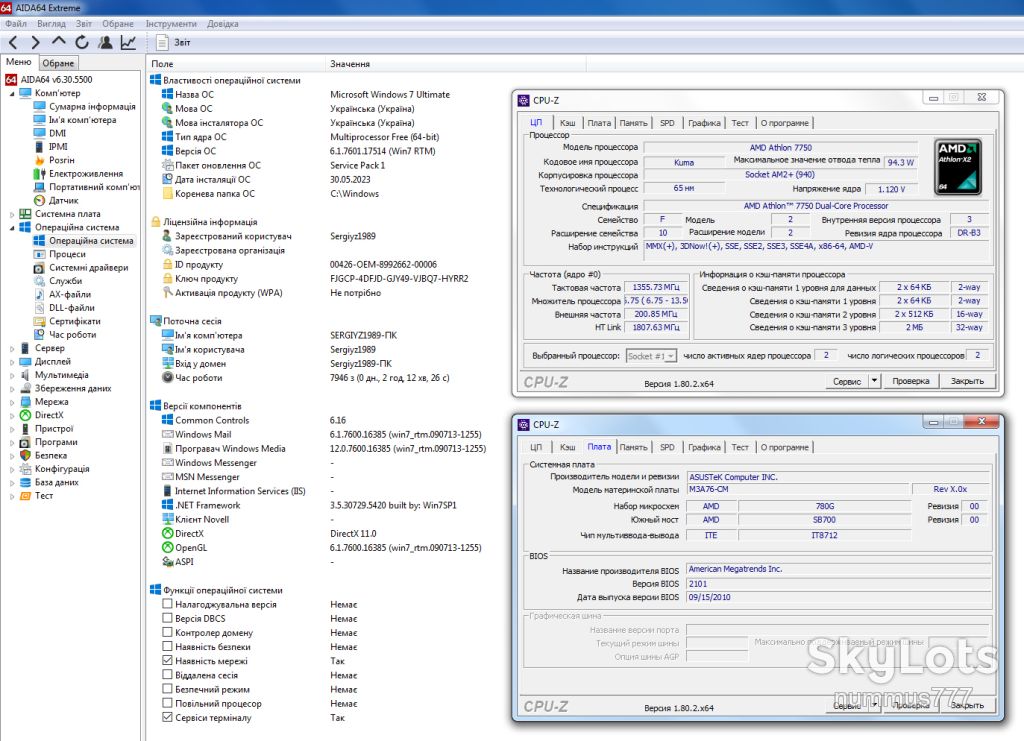1024x741 pixels.
Task: Click the Сервис button in top CPU-Z
Action: coord(847,381)
